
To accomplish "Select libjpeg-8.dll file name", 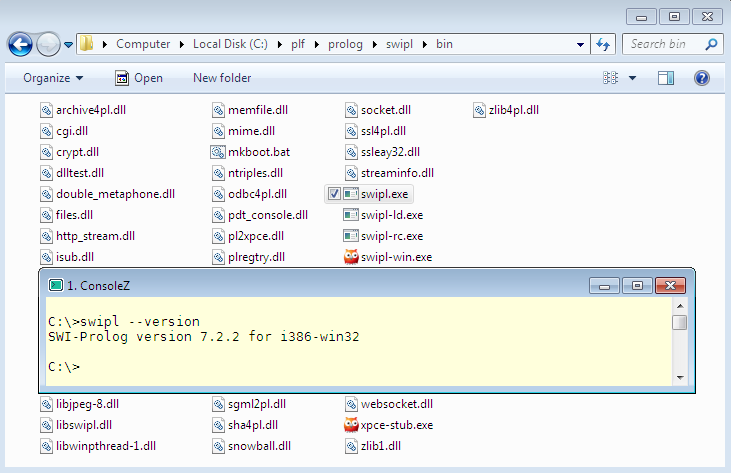I will pos(87,404).
